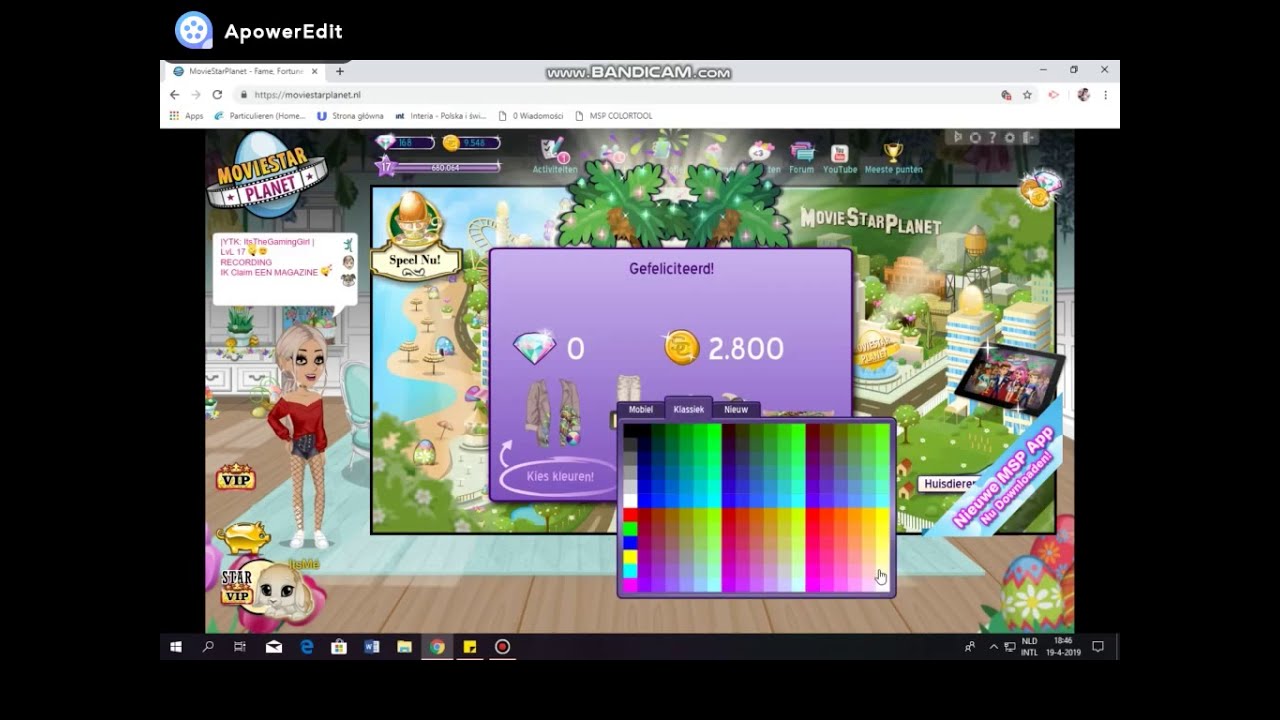Pick the cyan swatch in left column

point(630,571)
